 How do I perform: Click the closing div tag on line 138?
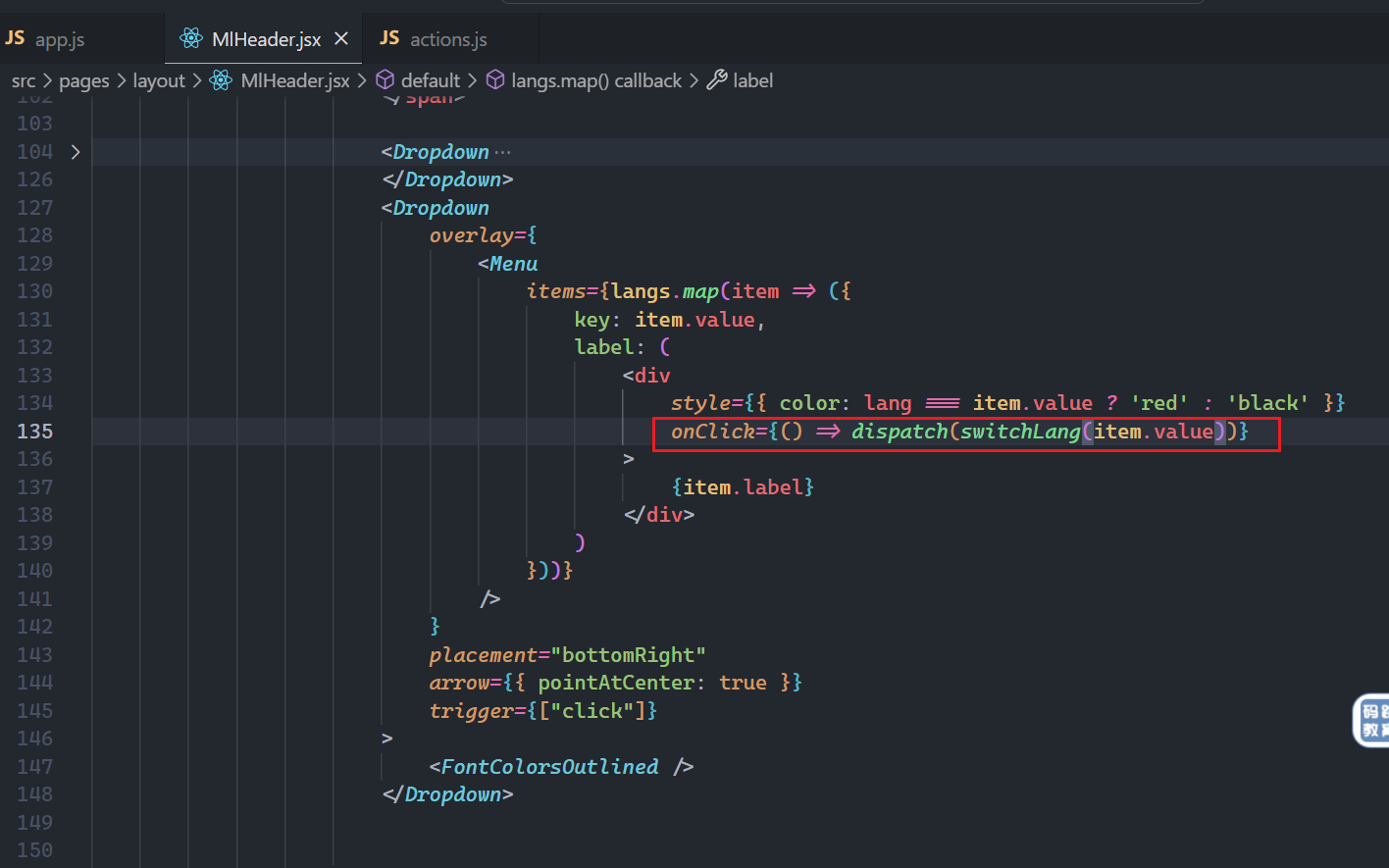[659, 515]
